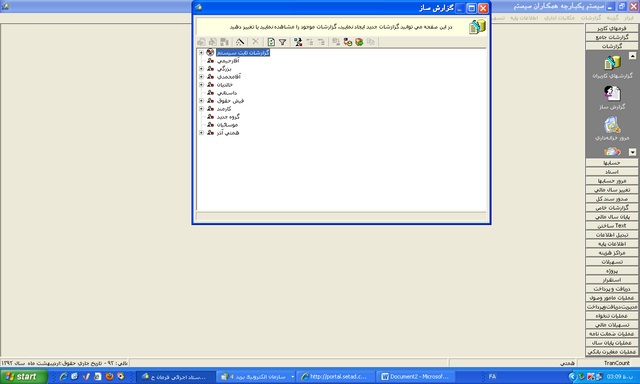Click the green-arrow package icon in toolbar
Image resolution: width=640 pixels, height=384 pixels.
click(x=359, y=42)
